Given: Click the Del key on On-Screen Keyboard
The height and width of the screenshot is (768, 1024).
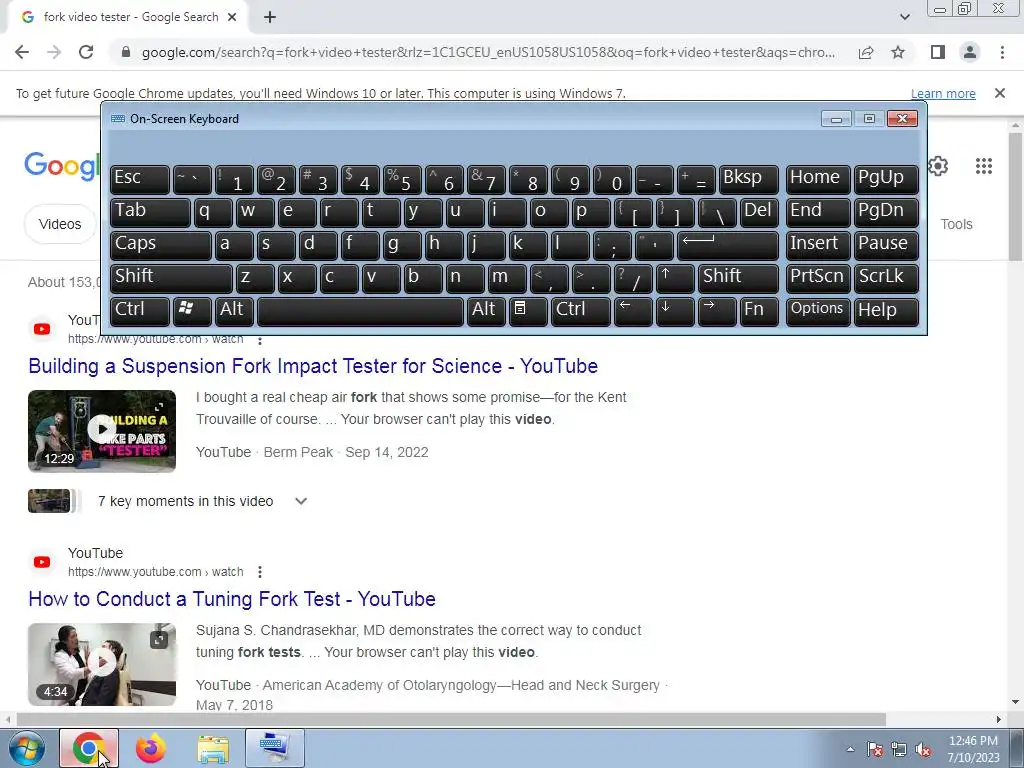Looking at the screenshot, I should (759, 212).
